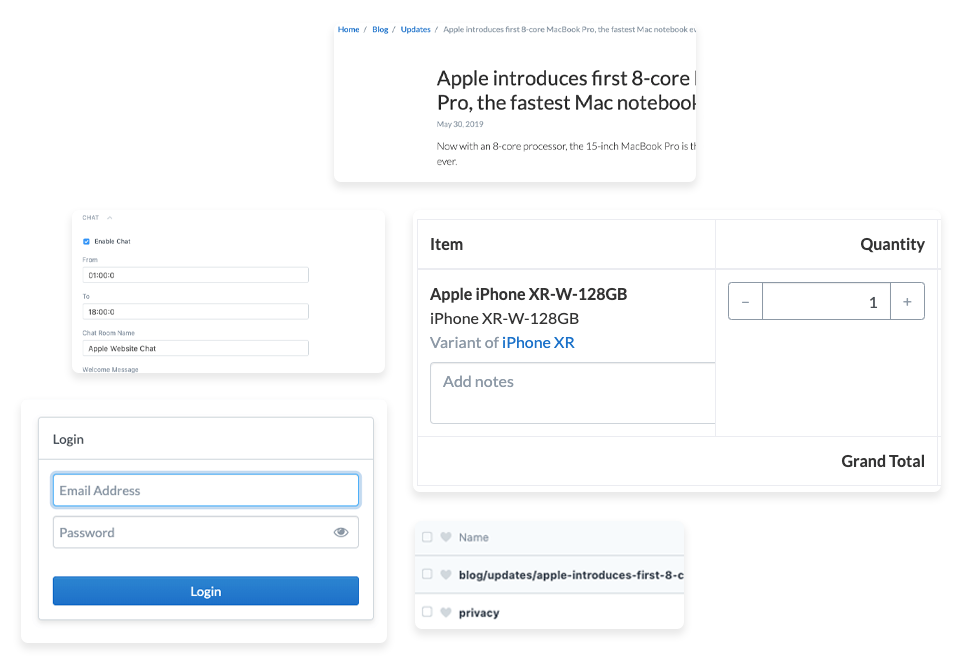Screen dimensions: 965x666
Task: Toggle password visibility eye icon
Action: 341,532
